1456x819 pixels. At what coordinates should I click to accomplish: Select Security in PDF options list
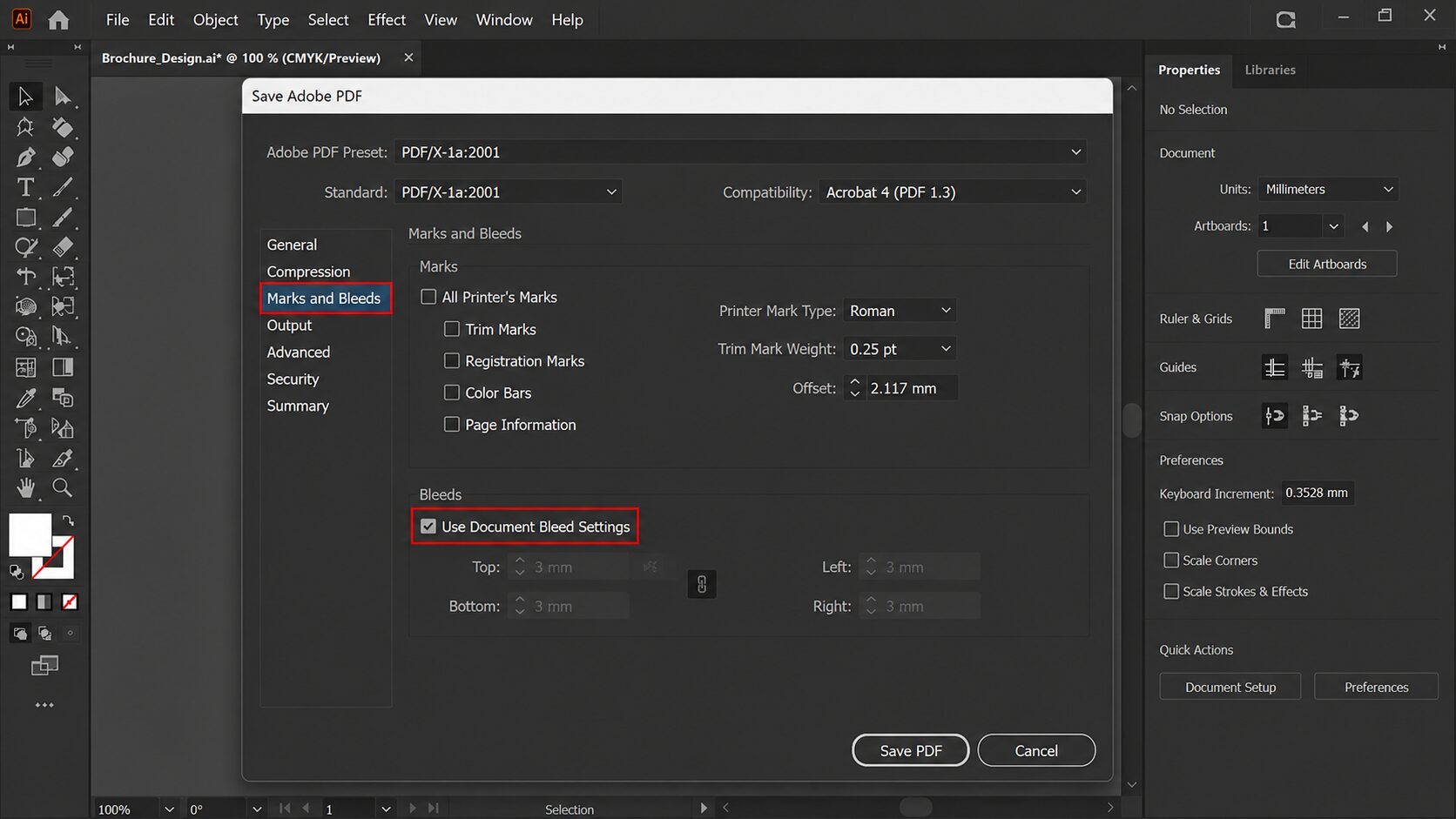coord(293,379)
